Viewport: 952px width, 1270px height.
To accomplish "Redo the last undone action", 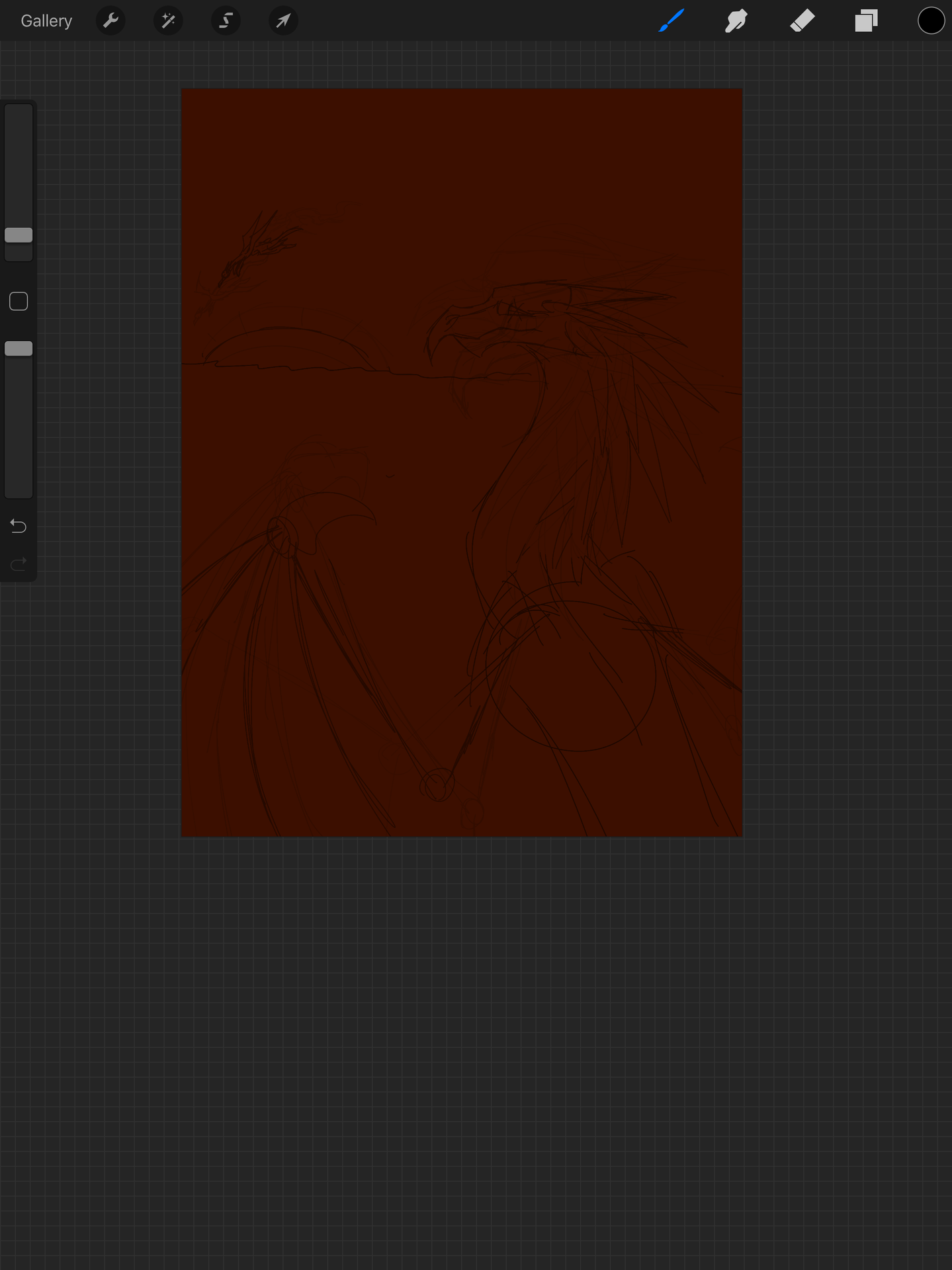I will (x=19, y=564).
